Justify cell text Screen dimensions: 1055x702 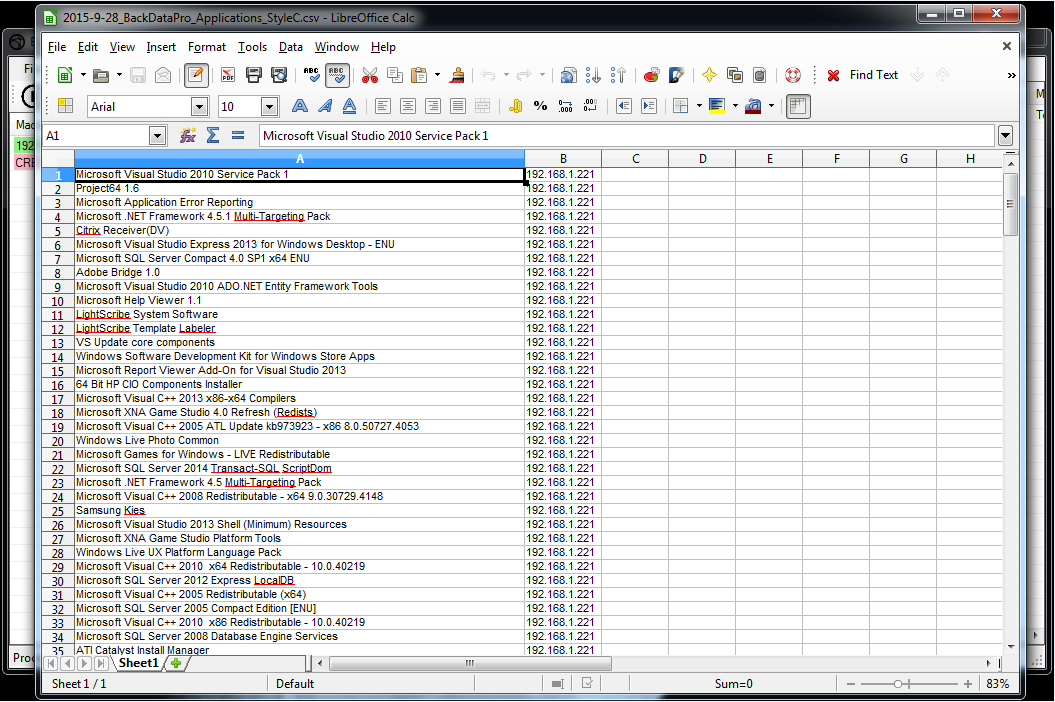(x=458, y=106)
